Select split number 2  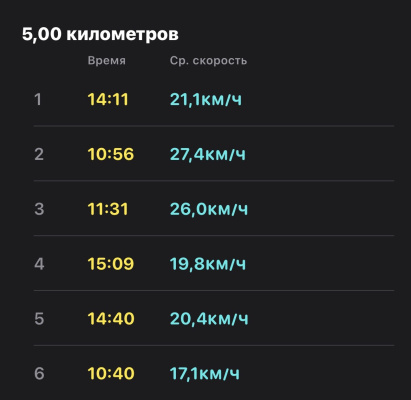39,154
